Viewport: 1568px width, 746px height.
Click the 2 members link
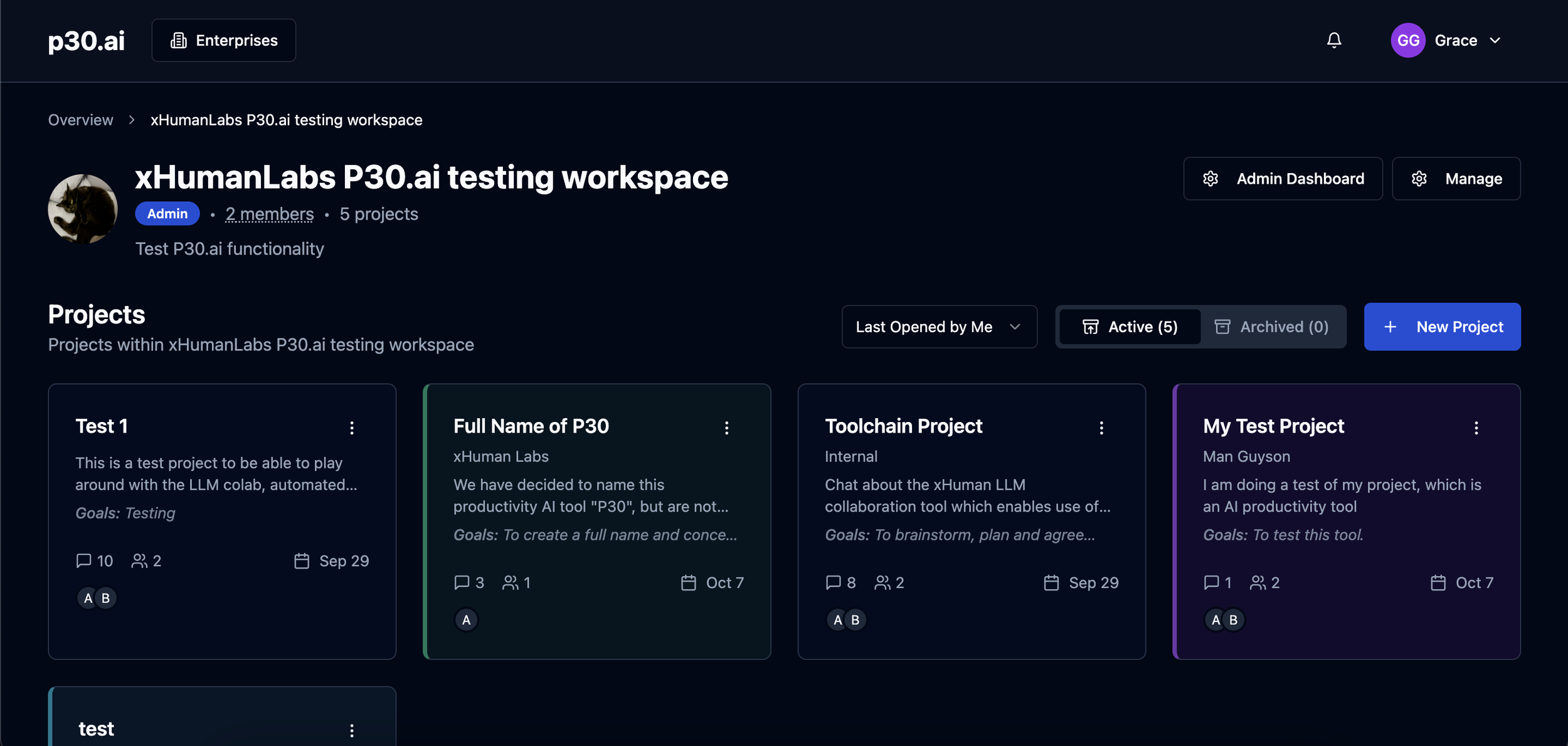pos(269,214)
